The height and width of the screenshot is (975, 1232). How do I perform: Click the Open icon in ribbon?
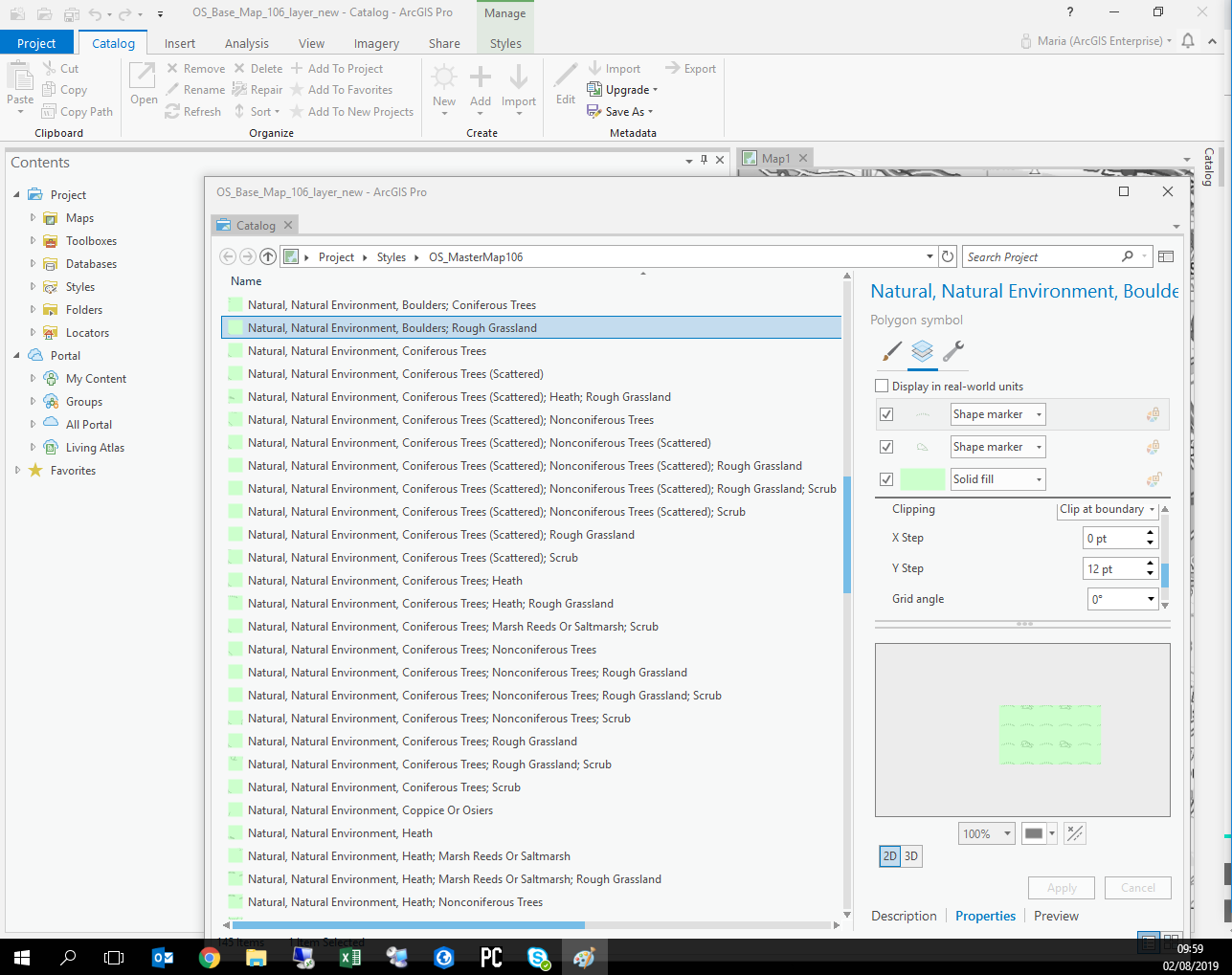[x=143, y=77]
